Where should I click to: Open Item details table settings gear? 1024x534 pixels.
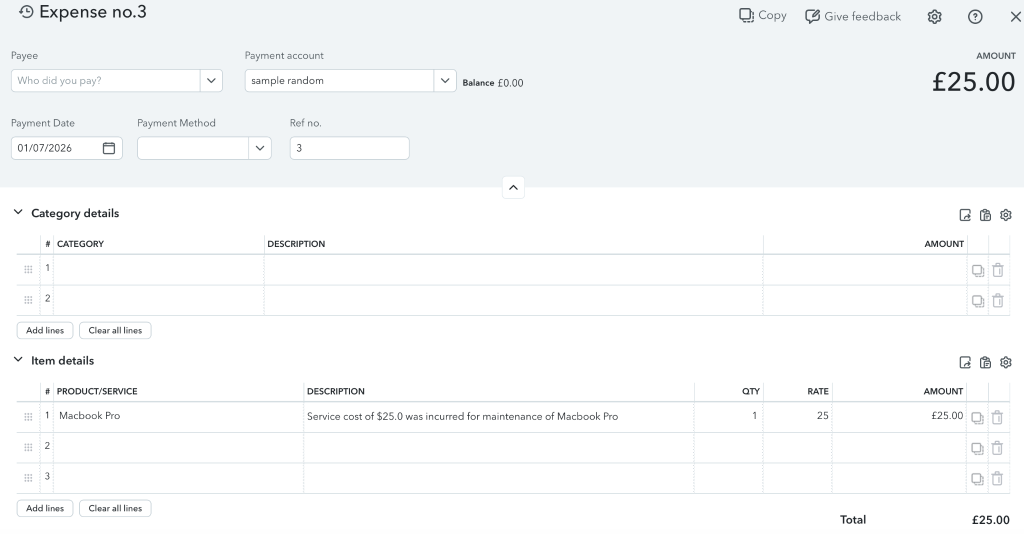pyautogui.click(x=1006, y=362)
